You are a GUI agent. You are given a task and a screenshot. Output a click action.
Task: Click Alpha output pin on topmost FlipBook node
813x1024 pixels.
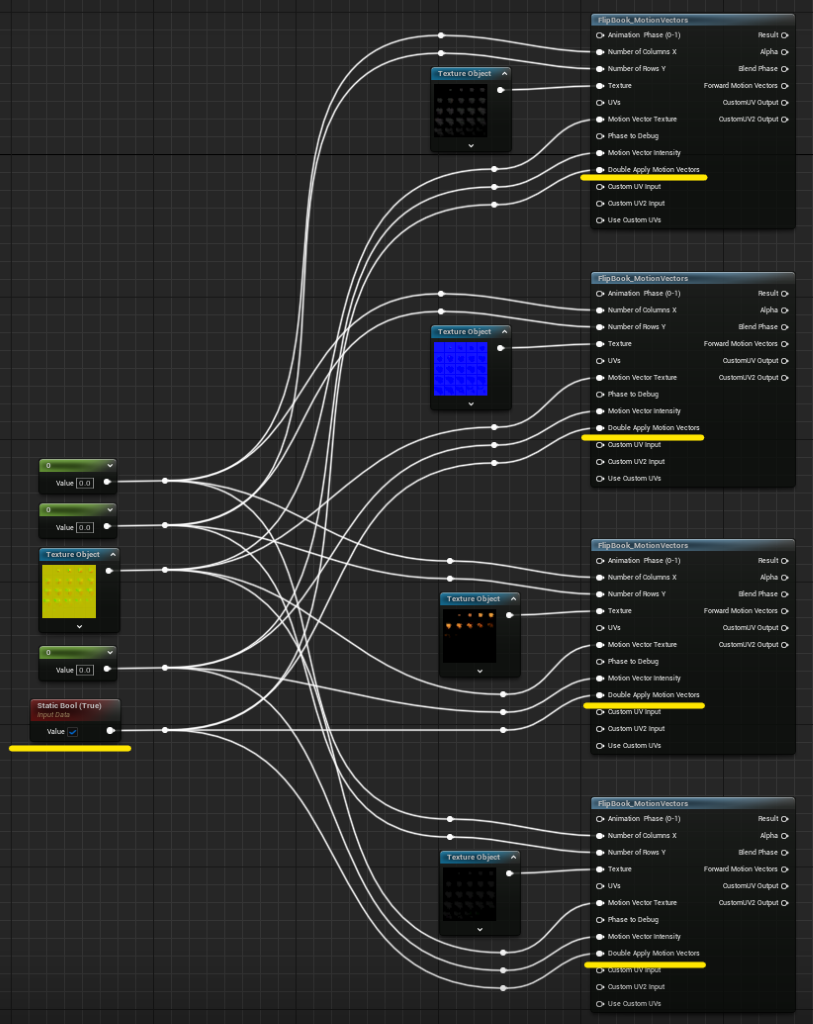pyautogui.click(x=785, y=52)
